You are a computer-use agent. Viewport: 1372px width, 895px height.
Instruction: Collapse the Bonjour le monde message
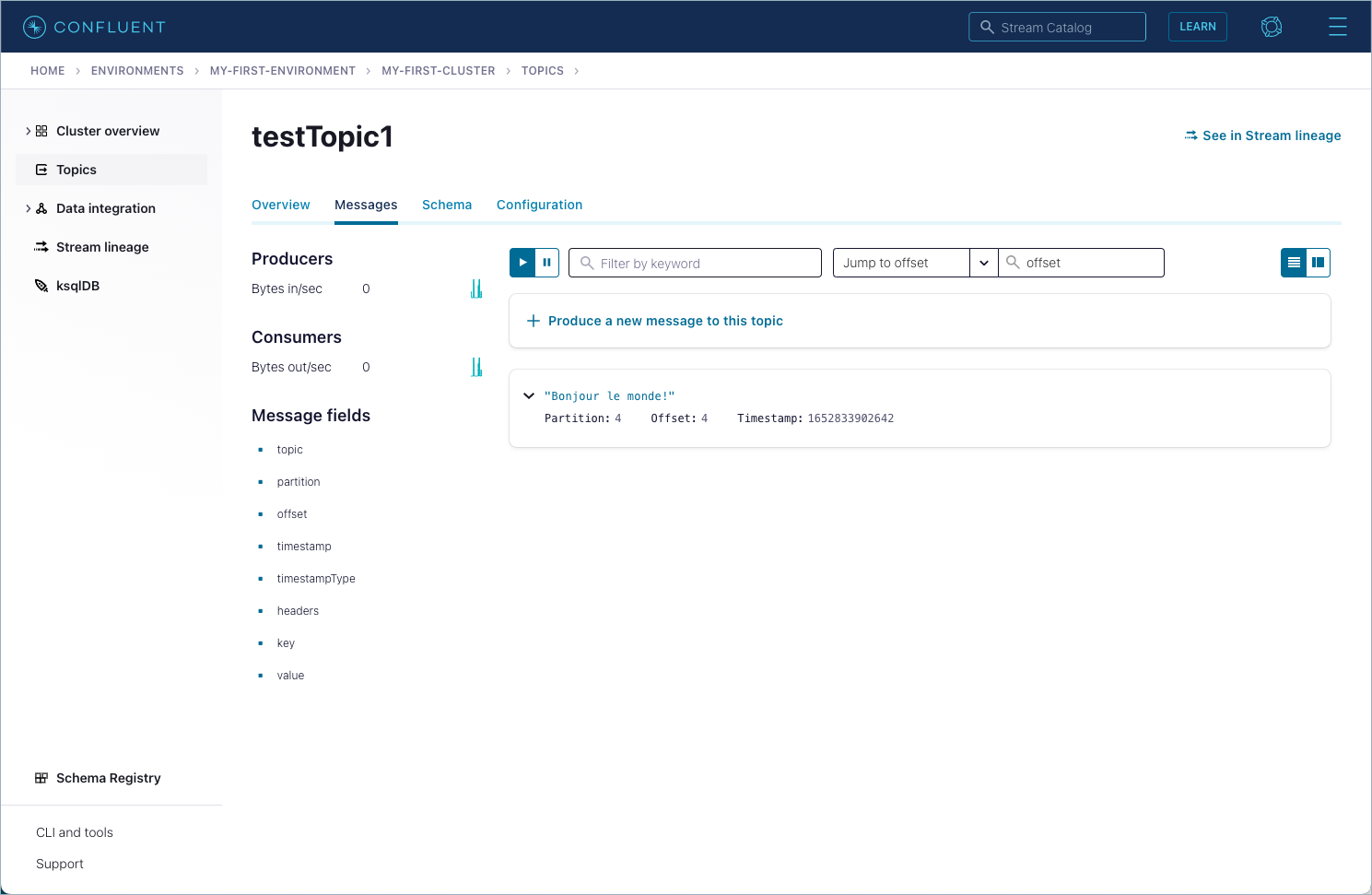point(528,395)
